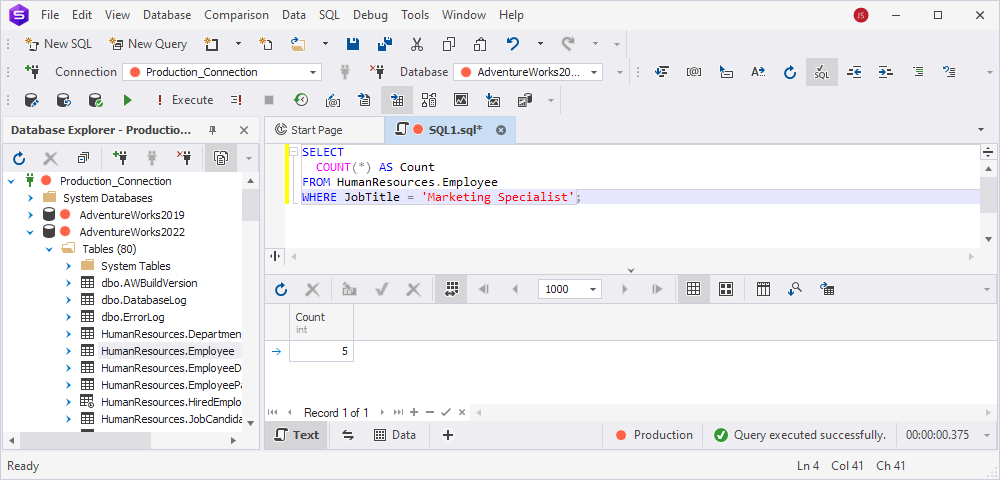This screenshot has width=1000, height=480.
Task: Click the New Query button
Action: point(149,44)
